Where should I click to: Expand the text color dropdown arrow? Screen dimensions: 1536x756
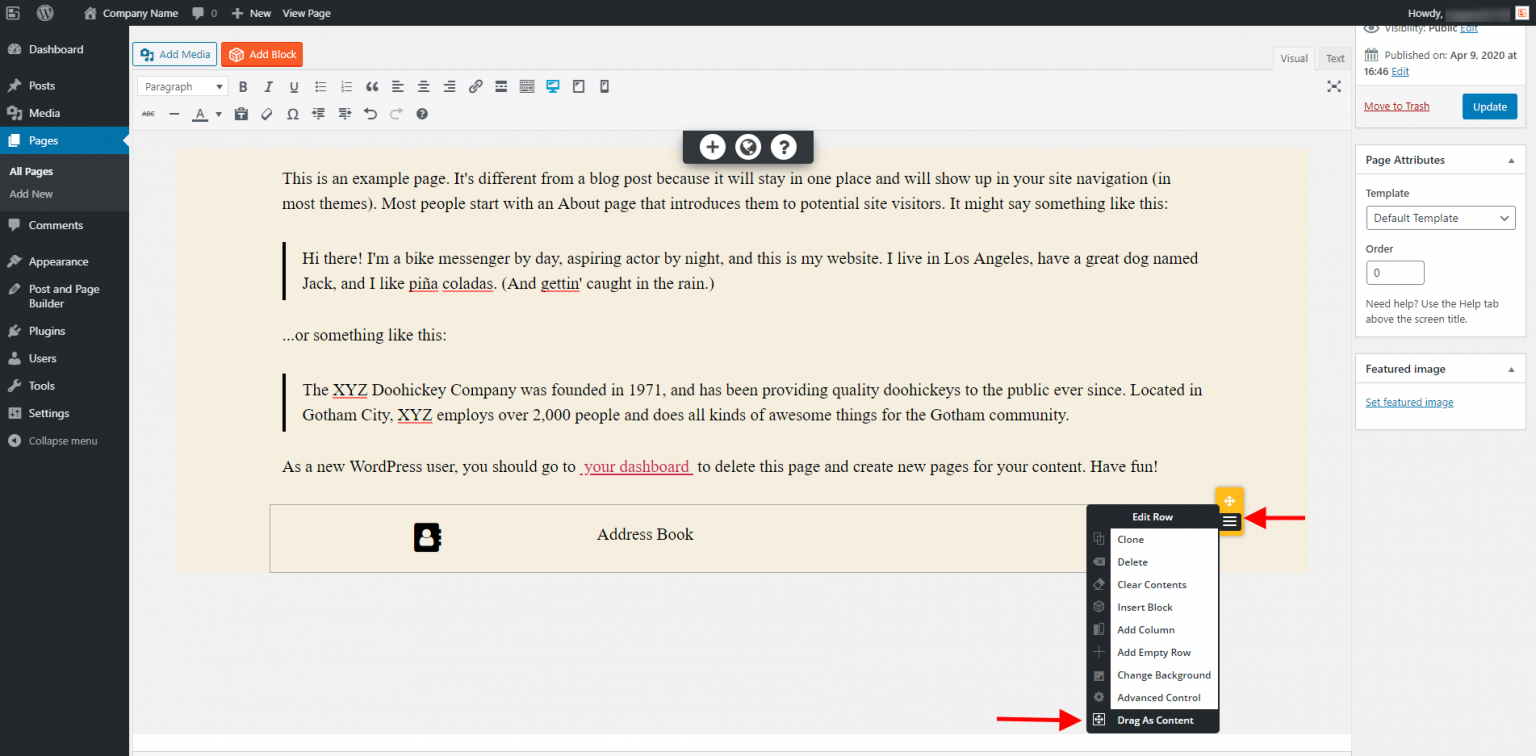[218, 113]
